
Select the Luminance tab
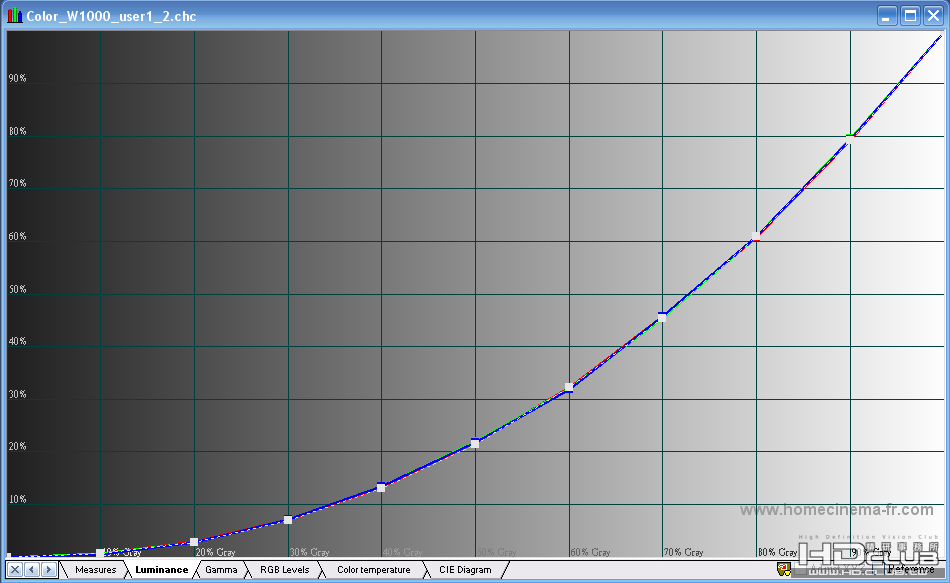pyautogui.click(x=161, y=570)
